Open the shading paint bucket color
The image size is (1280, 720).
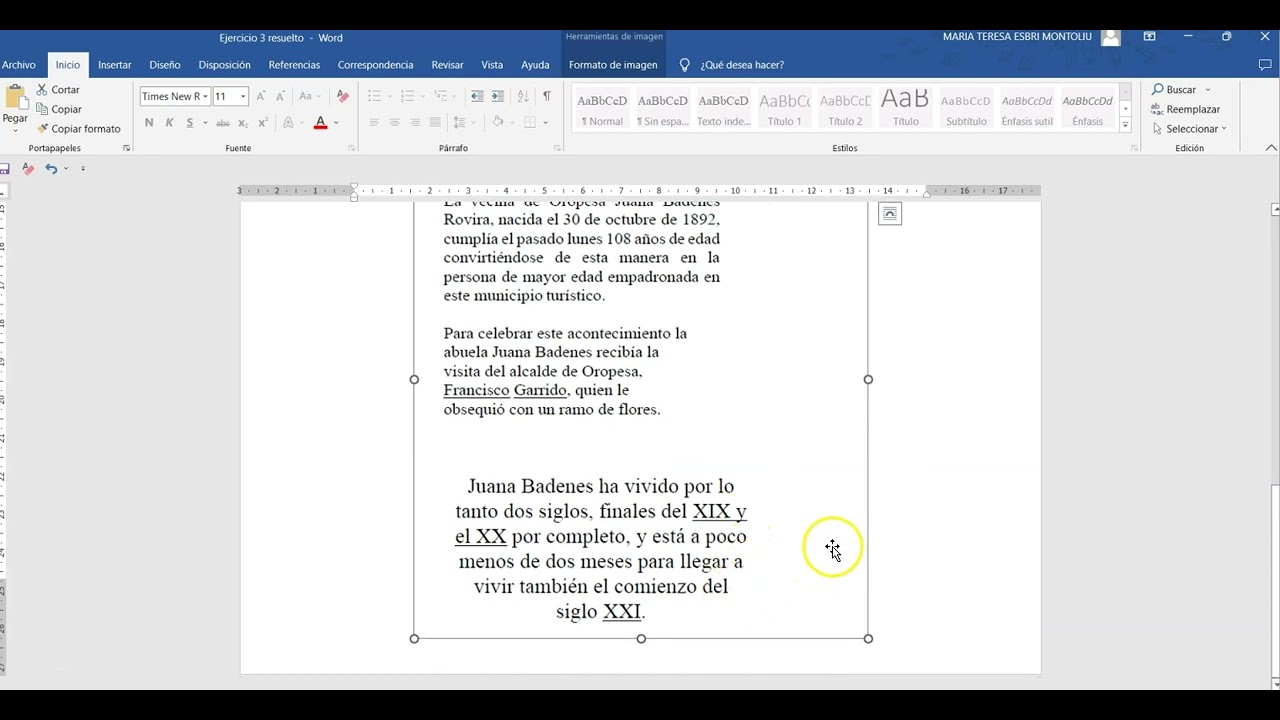(x=498, y=123)
